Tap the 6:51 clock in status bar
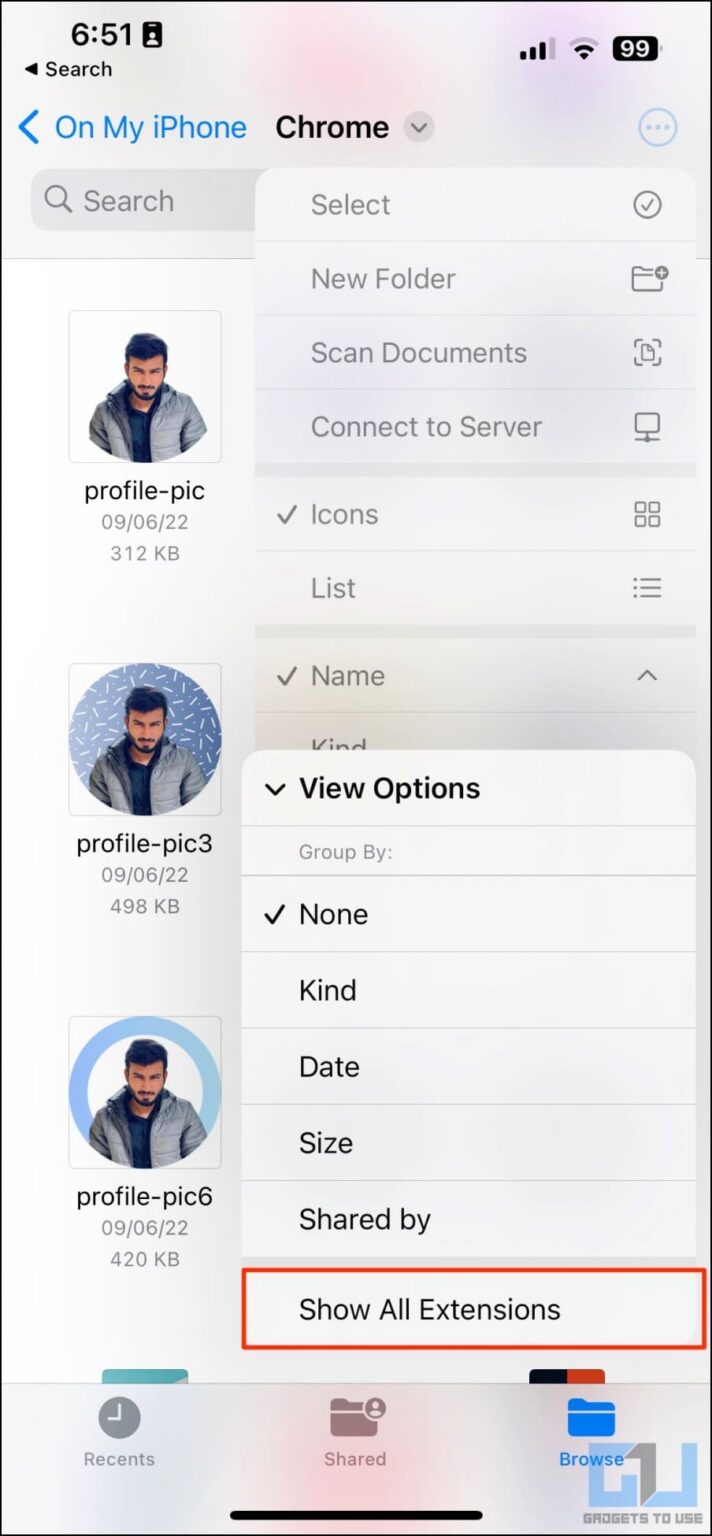Viewport: 712px width, 1536px height. (x=102, y=35)
